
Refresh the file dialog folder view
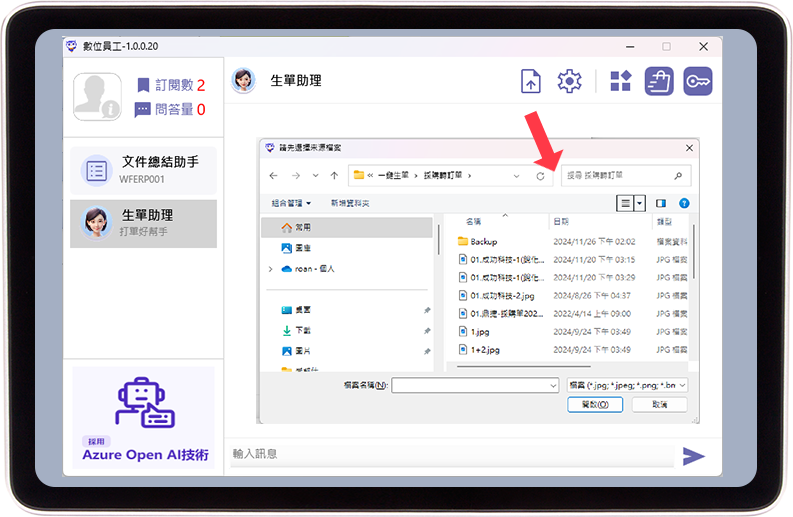541,175
